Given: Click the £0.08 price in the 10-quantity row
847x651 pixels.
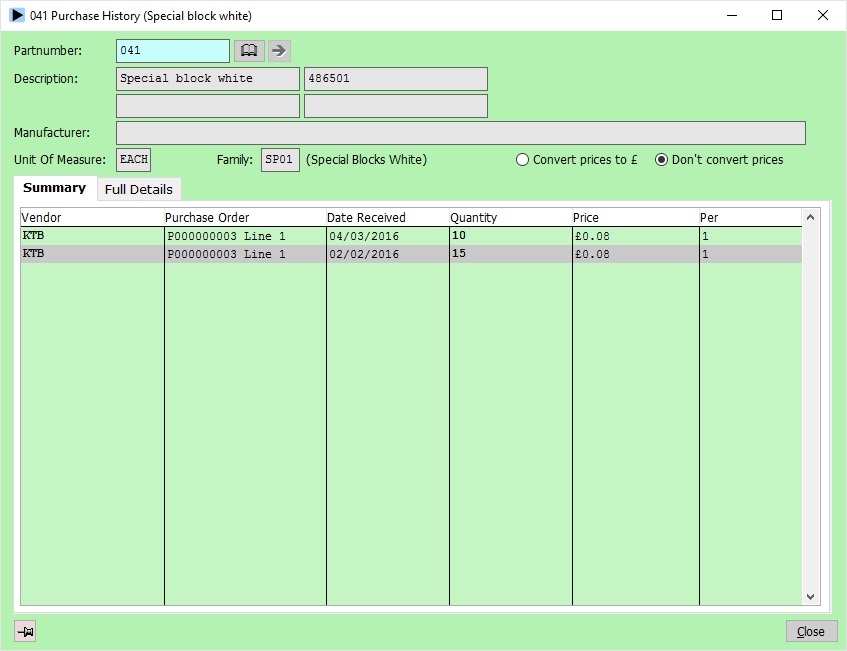Looking at the screenshot, I should (636, 236).
